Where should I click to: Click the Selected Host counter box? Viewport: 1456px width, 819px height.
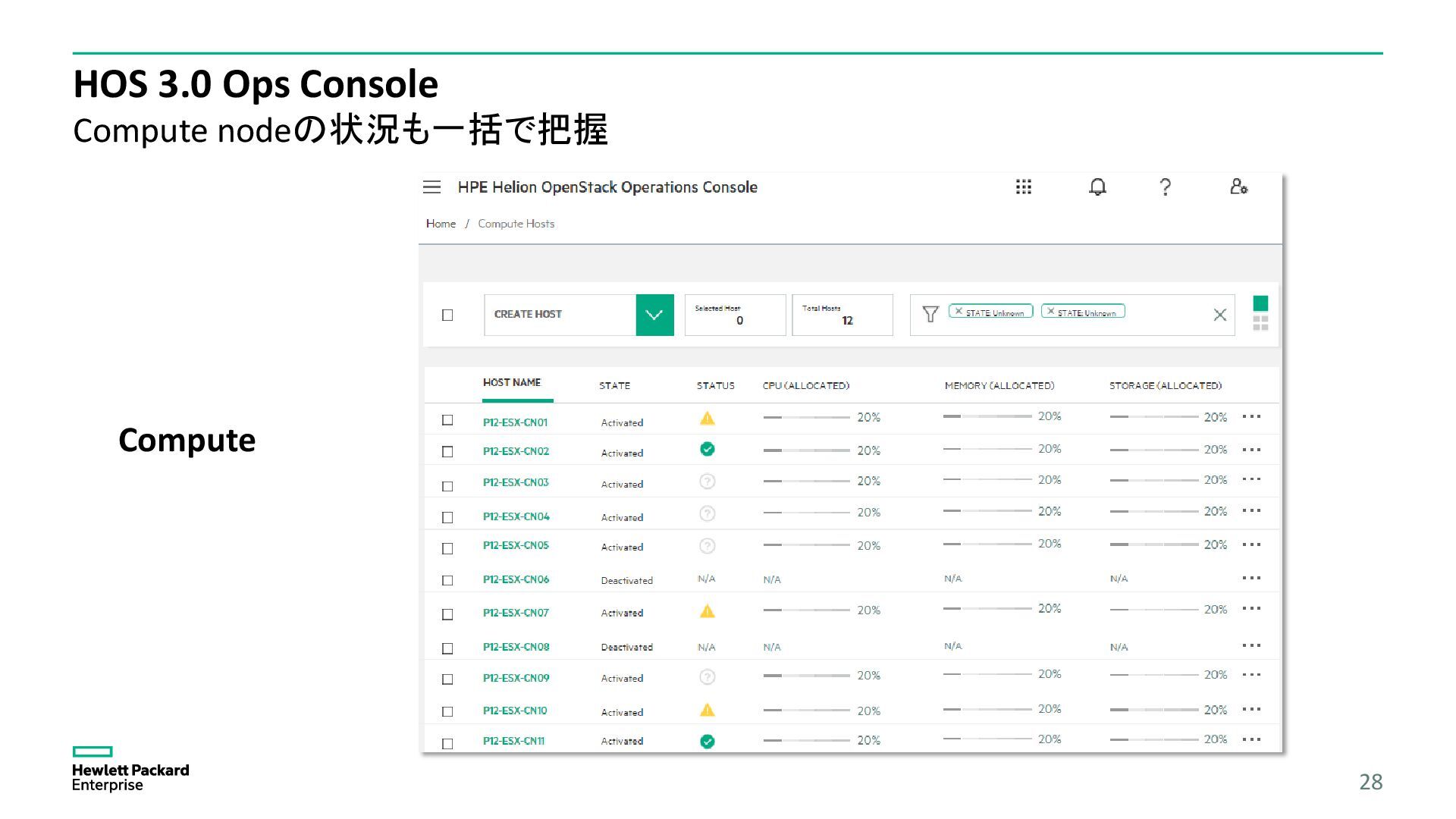[735, 315]
